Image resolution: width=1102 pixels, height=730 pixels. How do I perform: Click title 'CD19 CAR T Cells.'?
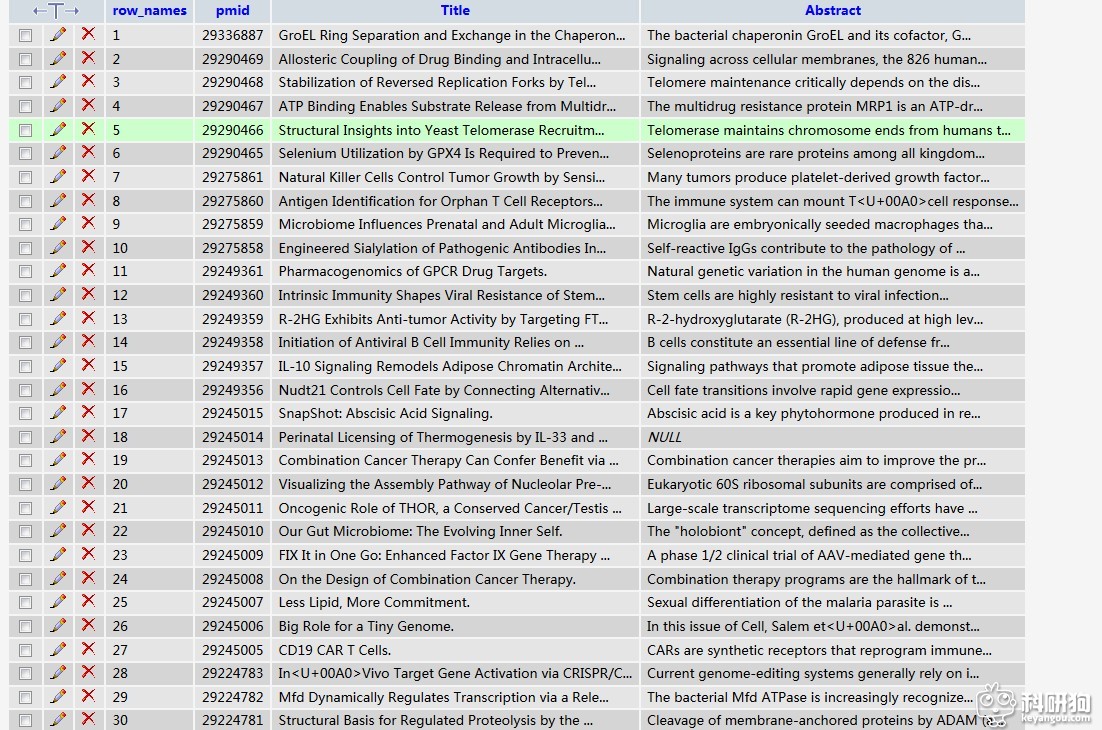pyautogui.click(x=335, y=650)
